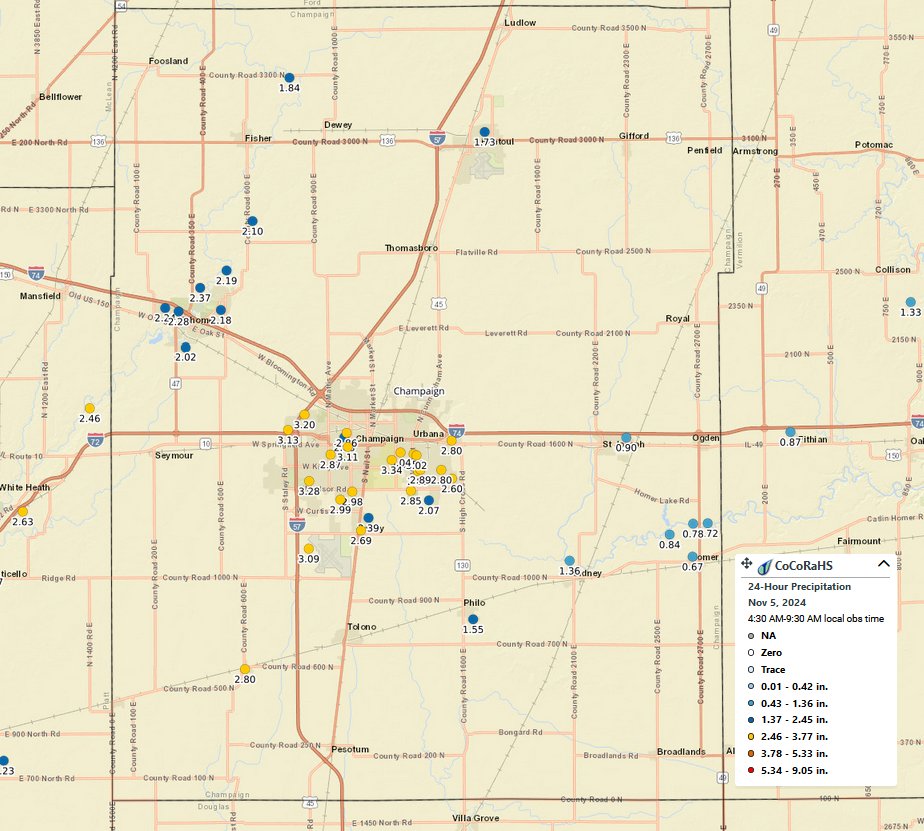The image size is (924, 831).
Task: Select the 1.73 marker at Rantoul
Action: click(484, 132)
